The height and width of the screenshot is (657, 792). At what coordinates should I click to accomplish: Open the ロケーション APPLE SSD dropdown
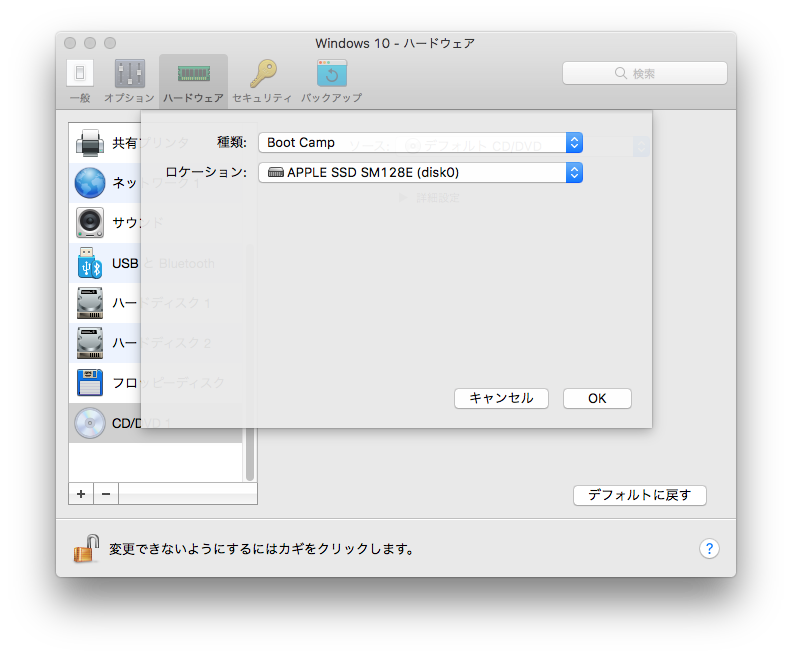point(420,173)
